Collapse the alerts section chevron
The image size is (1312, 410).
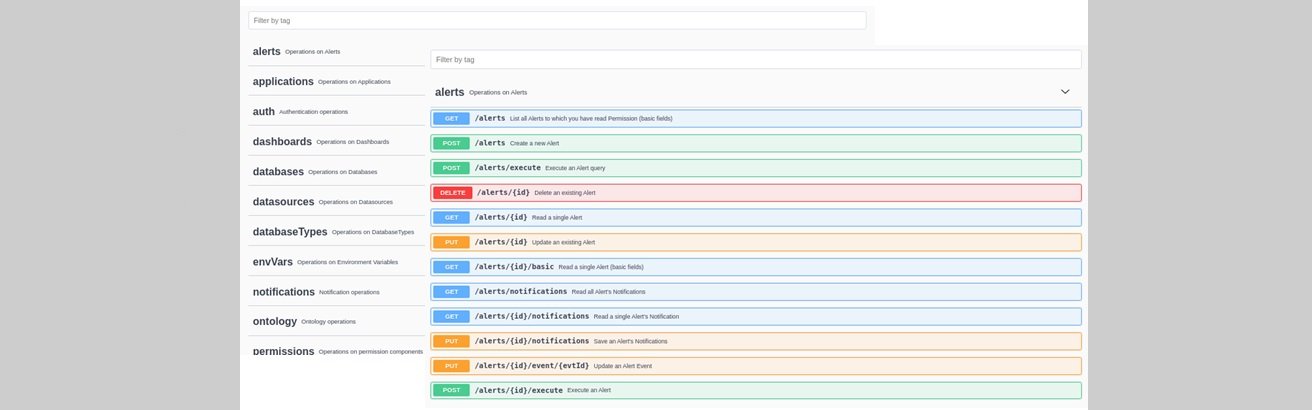(x=1065, y=92)
